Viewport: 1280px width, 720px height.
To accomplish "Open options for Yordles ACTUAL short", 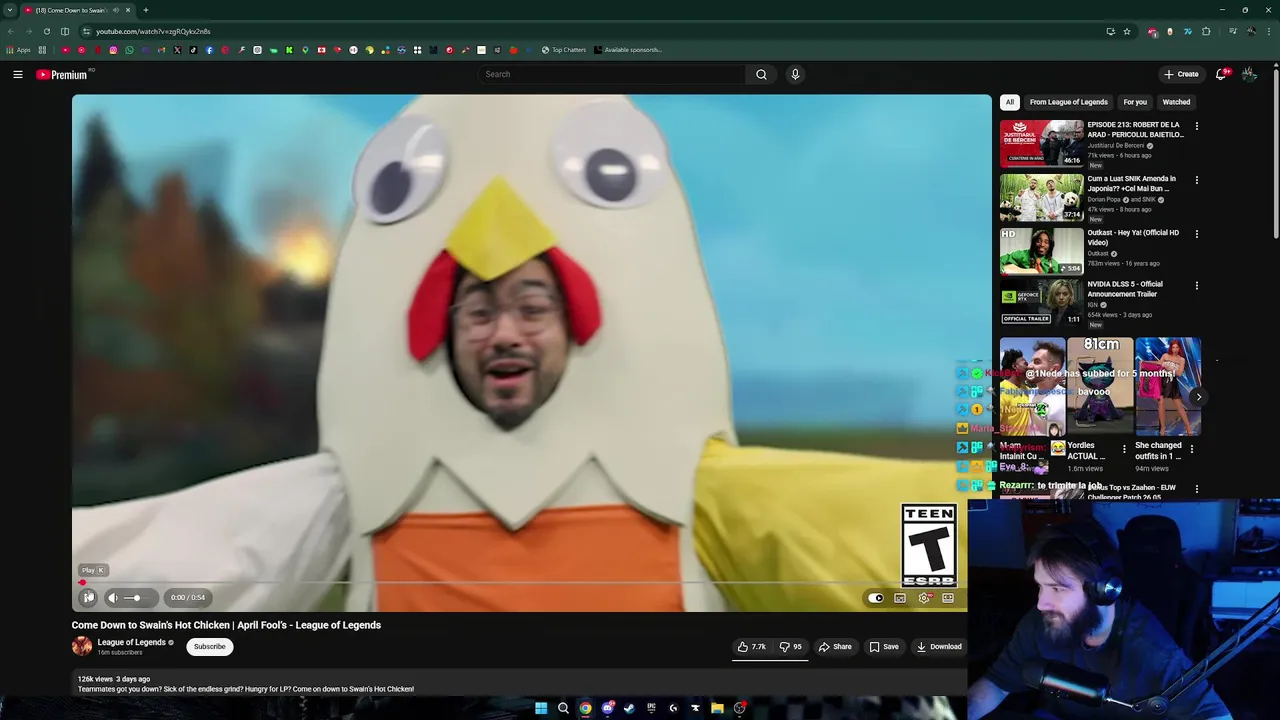I will [x=1124, y=449].
